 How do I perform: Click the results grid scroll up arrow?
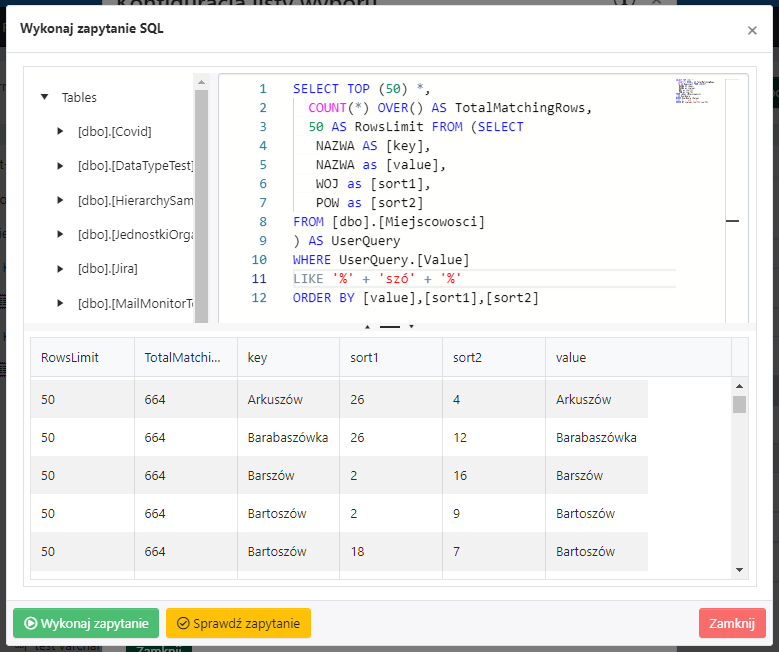point(740,386)
